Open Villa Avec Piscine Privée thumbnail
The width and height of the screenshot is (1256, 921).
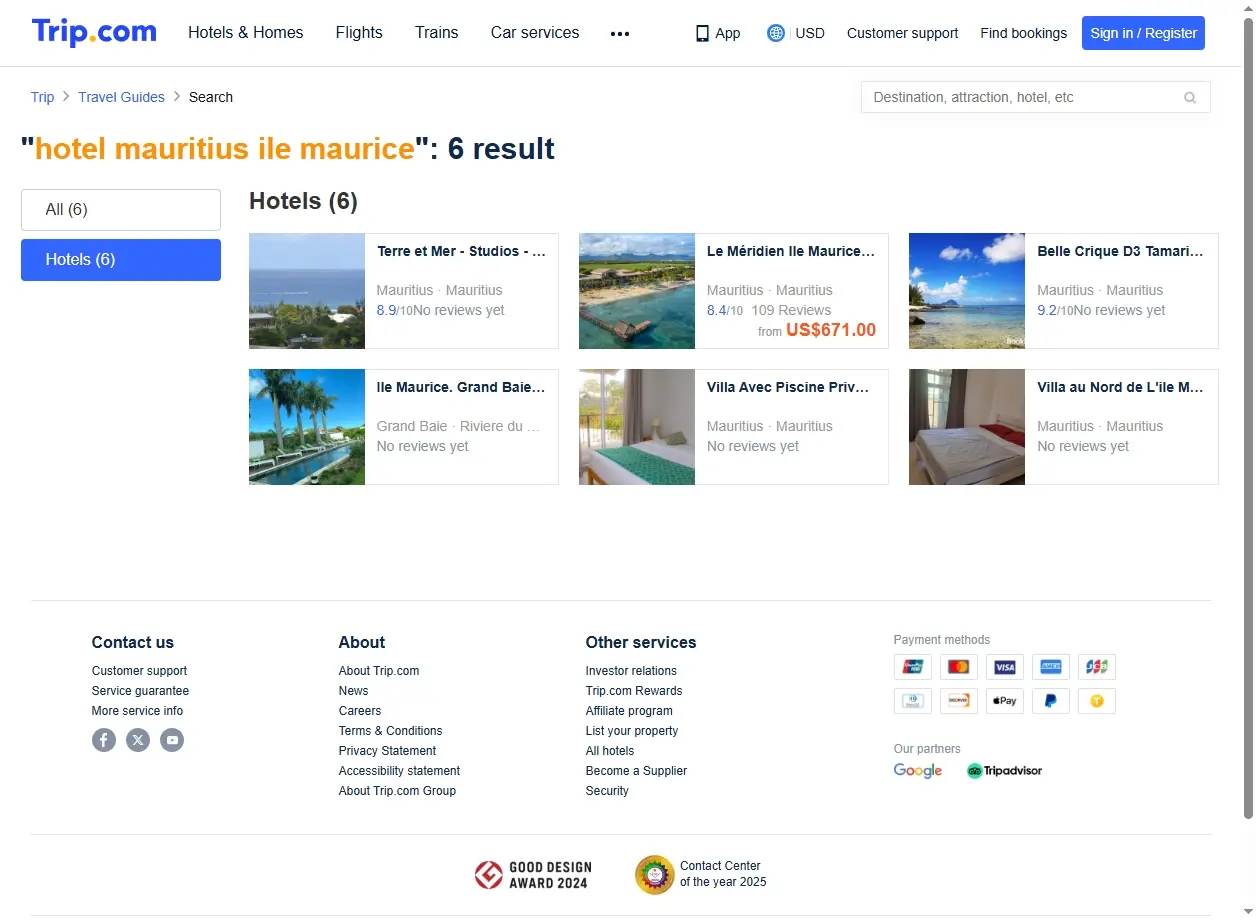click(637, 427)
